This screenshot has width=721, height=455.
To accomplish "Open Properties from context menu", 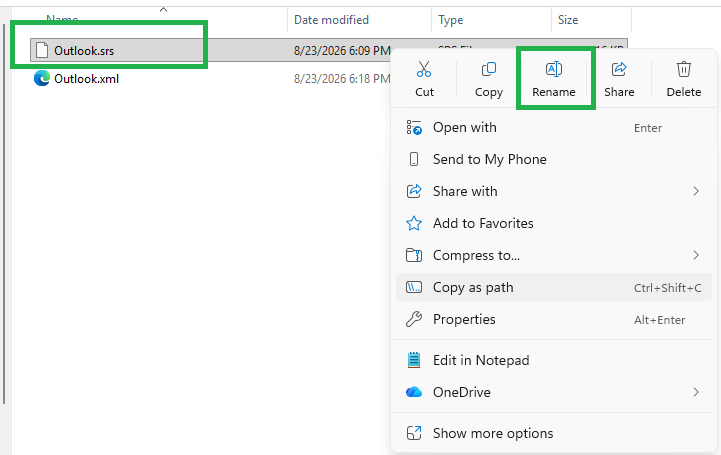I will [554, 319].
